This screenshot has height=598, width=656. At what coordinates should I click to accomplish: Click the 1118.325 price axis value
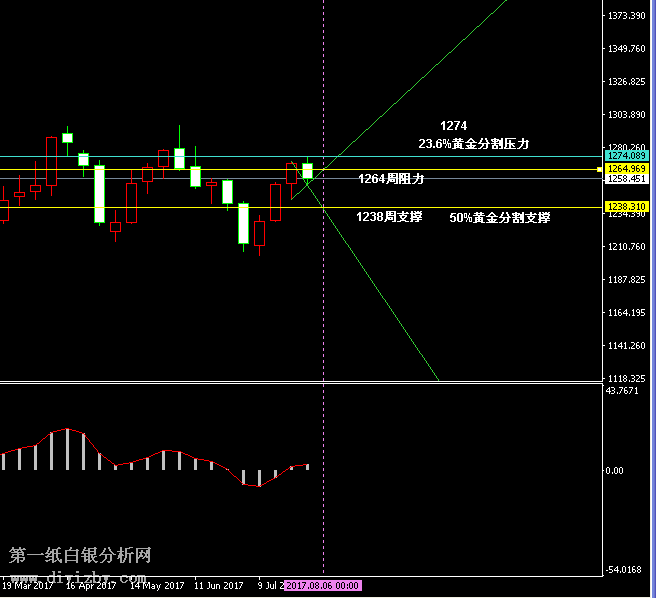626,379
